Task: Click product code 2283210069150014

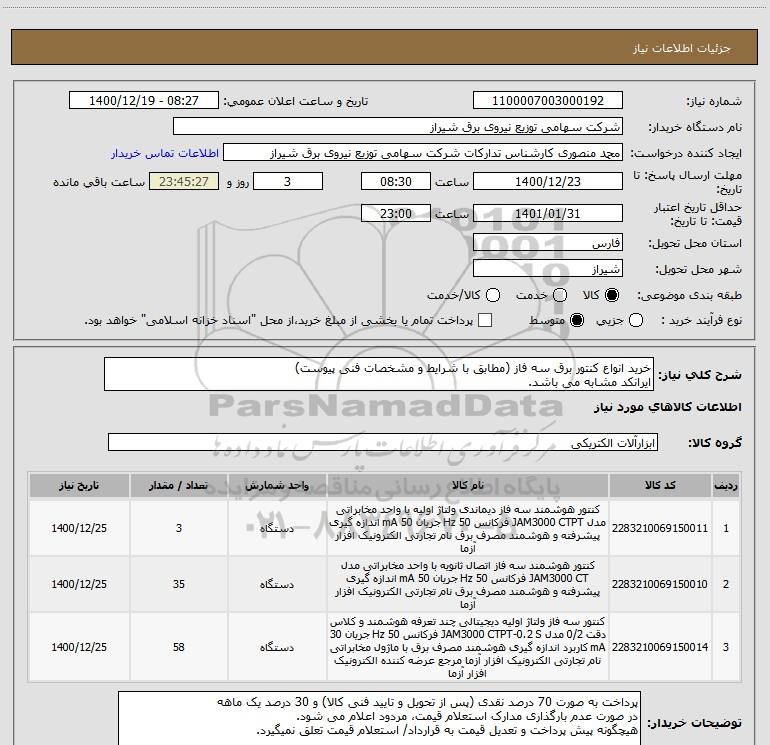Action: [x=660, y=647]
